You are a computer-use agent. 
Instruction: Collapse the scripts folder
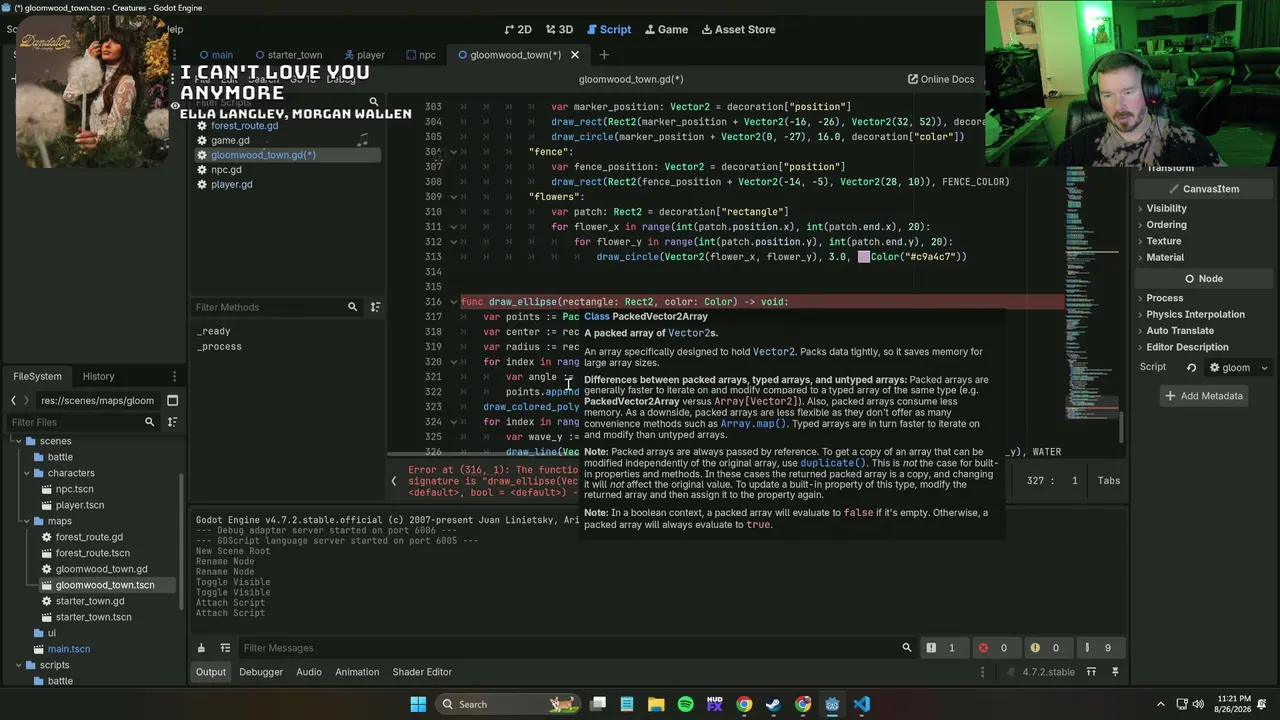point(18,665)
